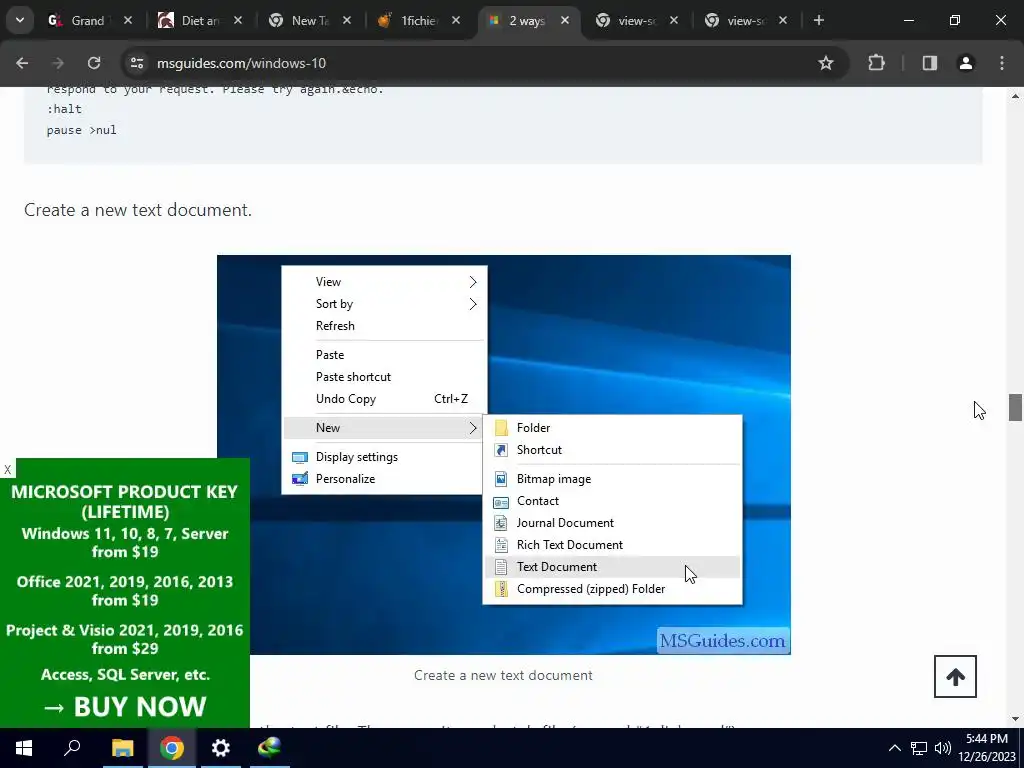
Task: Open the globe download manager taskbar icon
Action: pos(269,748)
